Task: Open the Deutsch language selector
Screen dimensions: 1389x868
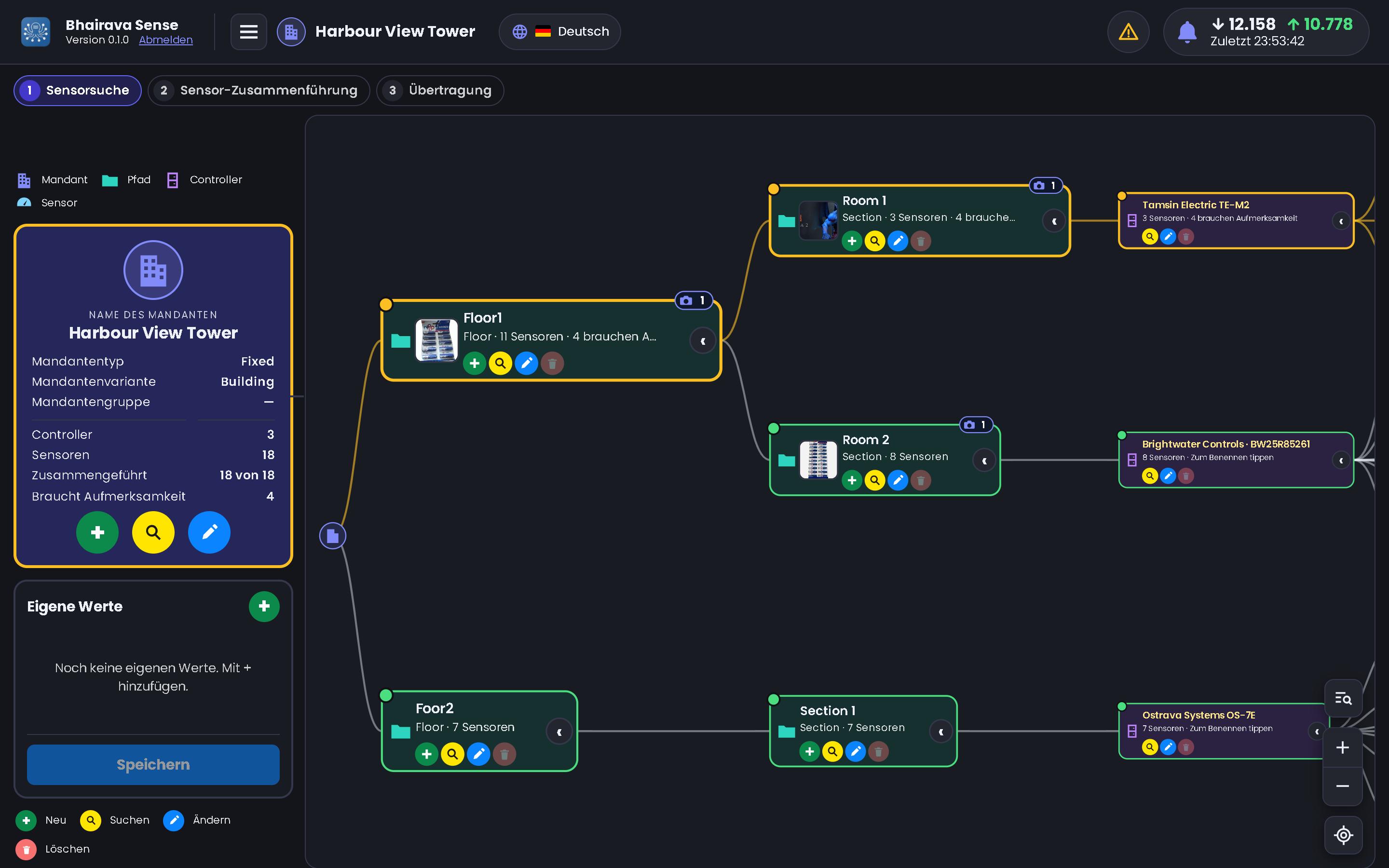Action: pos(559,31)
